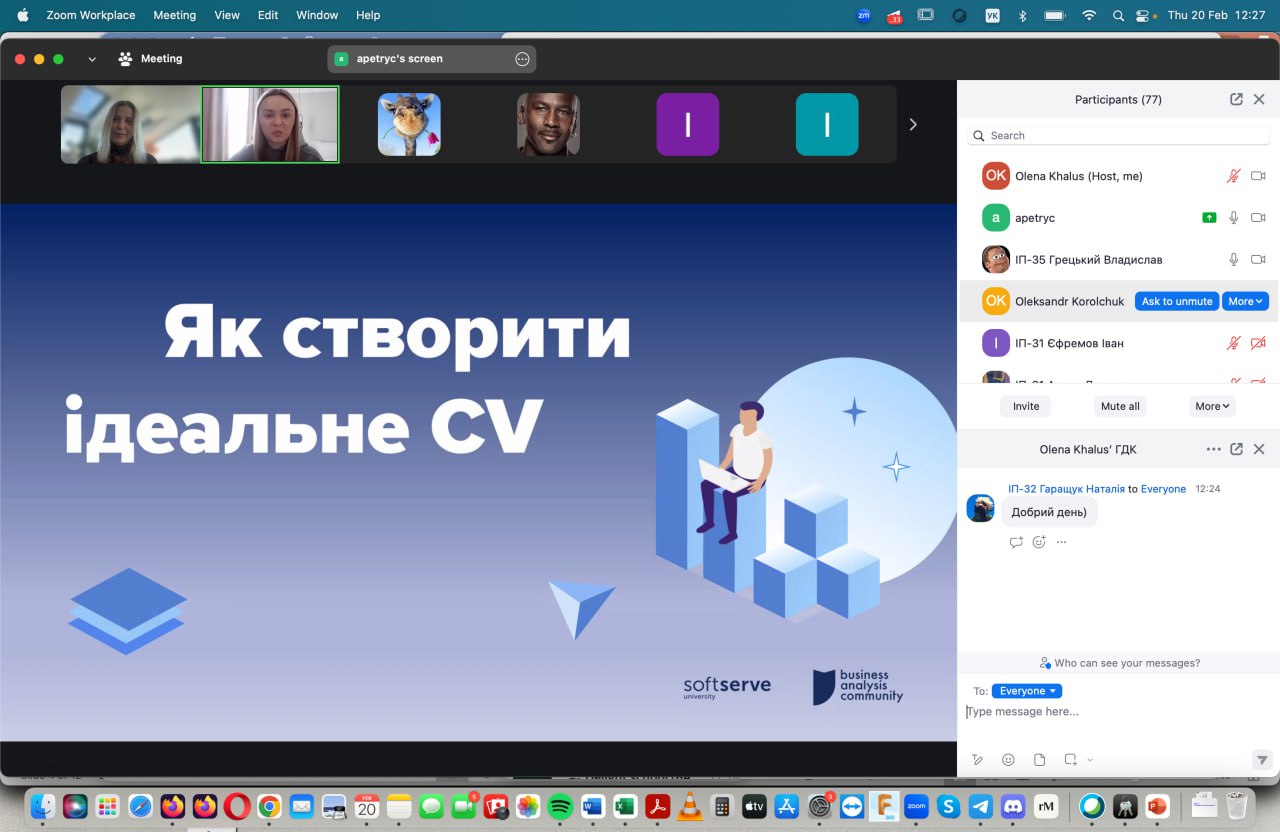Reply to the Добрий день chat message
Viewport: 1280px width, 832px height.
[x=1016, y=542]
